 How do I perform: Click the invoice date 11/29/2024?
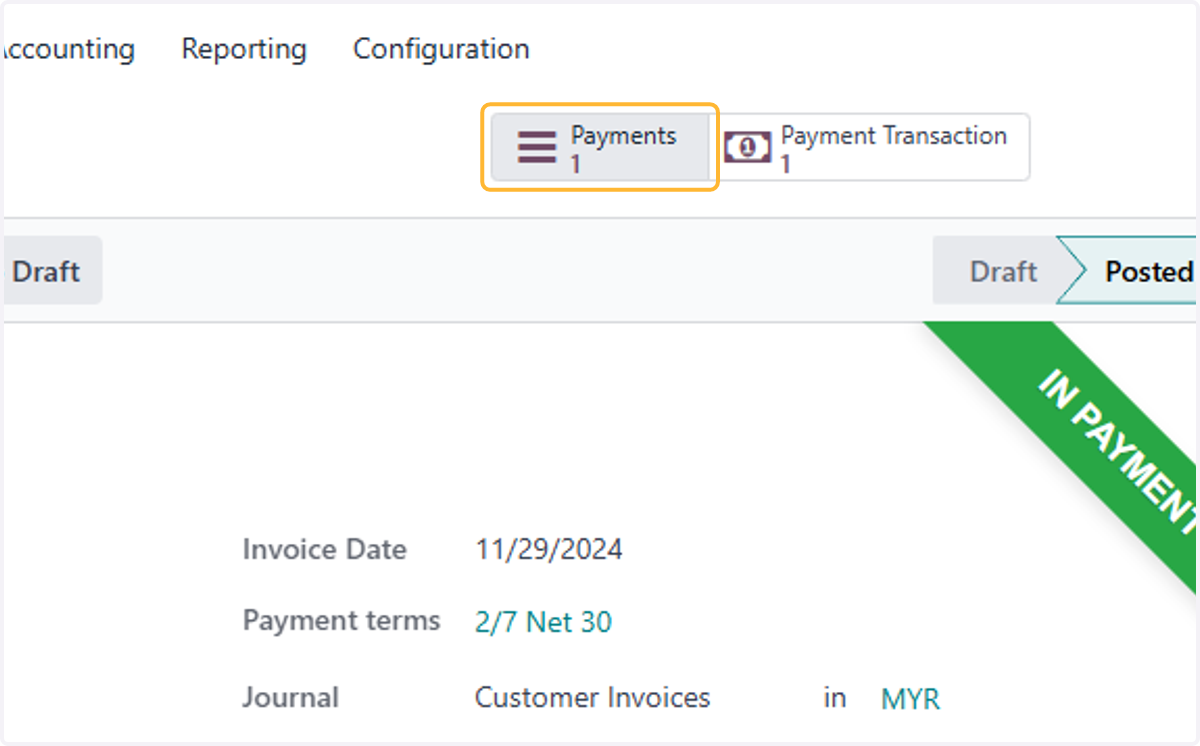549,549
